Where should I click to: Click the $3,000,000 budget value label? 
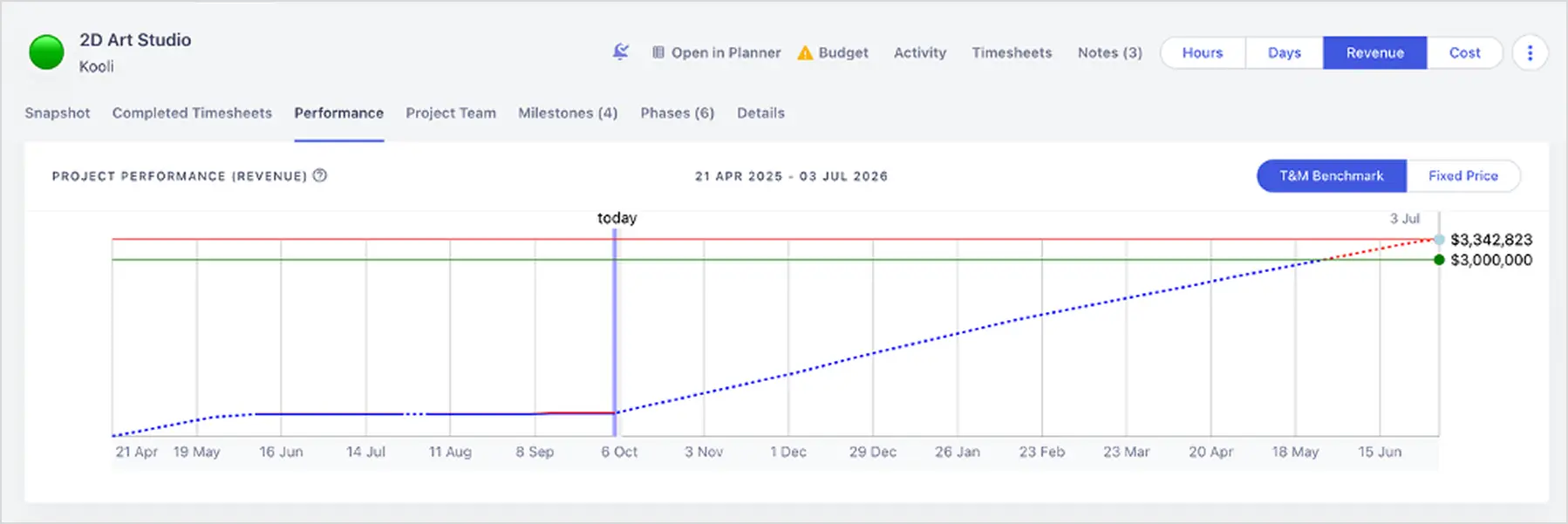coord(1491,260)
